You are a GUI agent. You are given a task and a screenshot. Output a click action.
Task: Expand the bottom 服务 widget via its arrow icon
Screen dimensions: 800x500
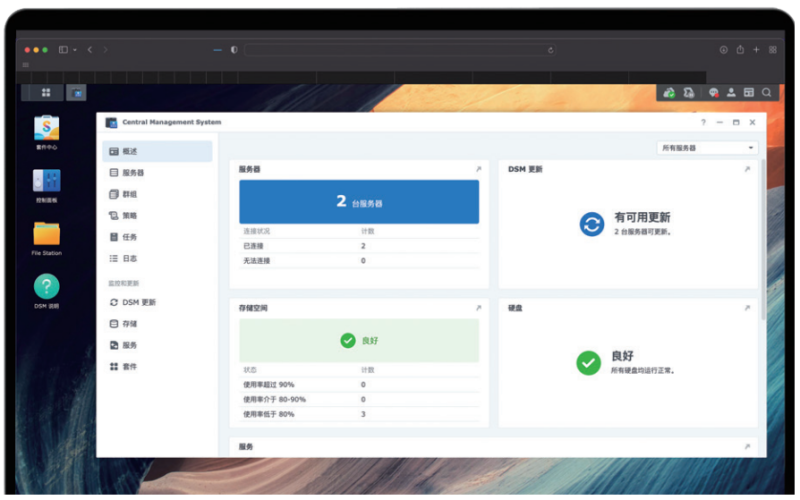747,446
